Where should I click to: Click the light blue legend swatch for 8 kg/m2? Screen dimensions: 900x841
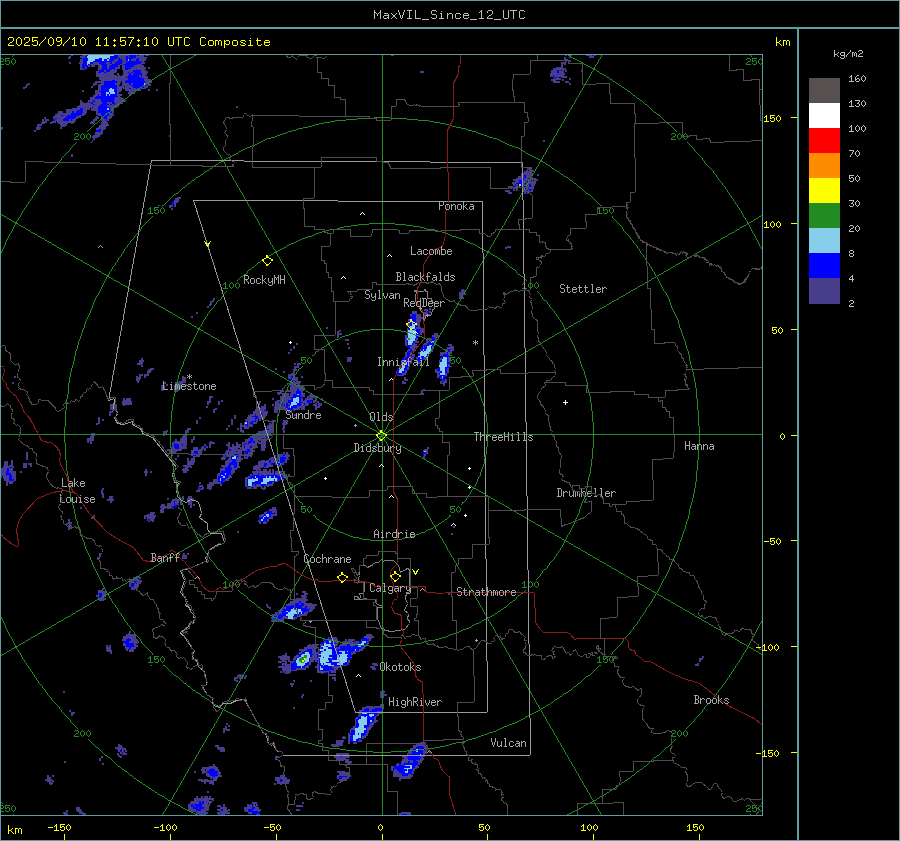point(824,241)
